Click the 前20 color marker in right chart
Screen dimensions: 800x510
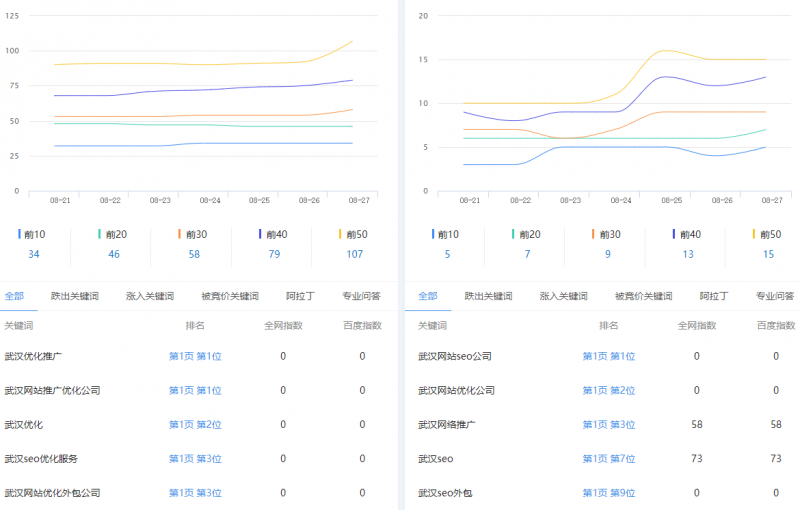tap(513, 234)
